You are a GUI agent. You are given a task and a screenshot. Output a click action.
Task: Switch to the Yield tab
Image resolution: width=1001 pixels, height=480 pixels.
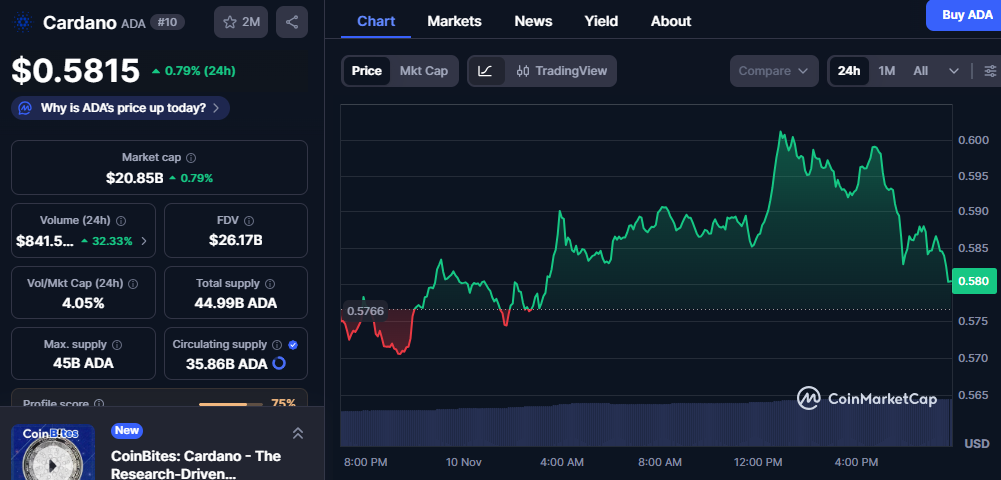pos(601,21)
